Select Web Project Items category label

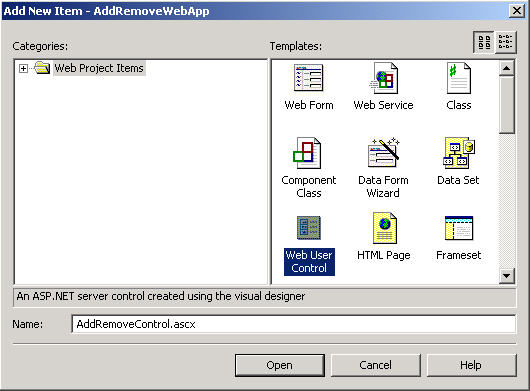(99, 68)
